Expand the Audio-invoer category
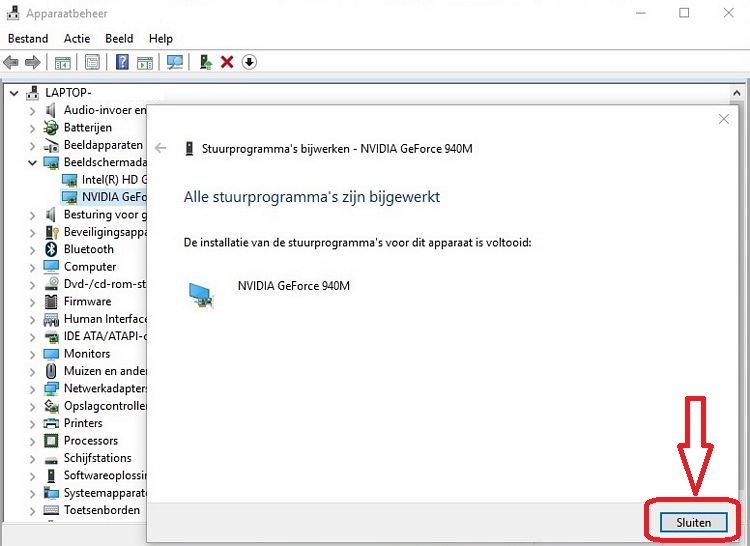The width and height of the screenshot is (750, 546). tap(32, 110)
